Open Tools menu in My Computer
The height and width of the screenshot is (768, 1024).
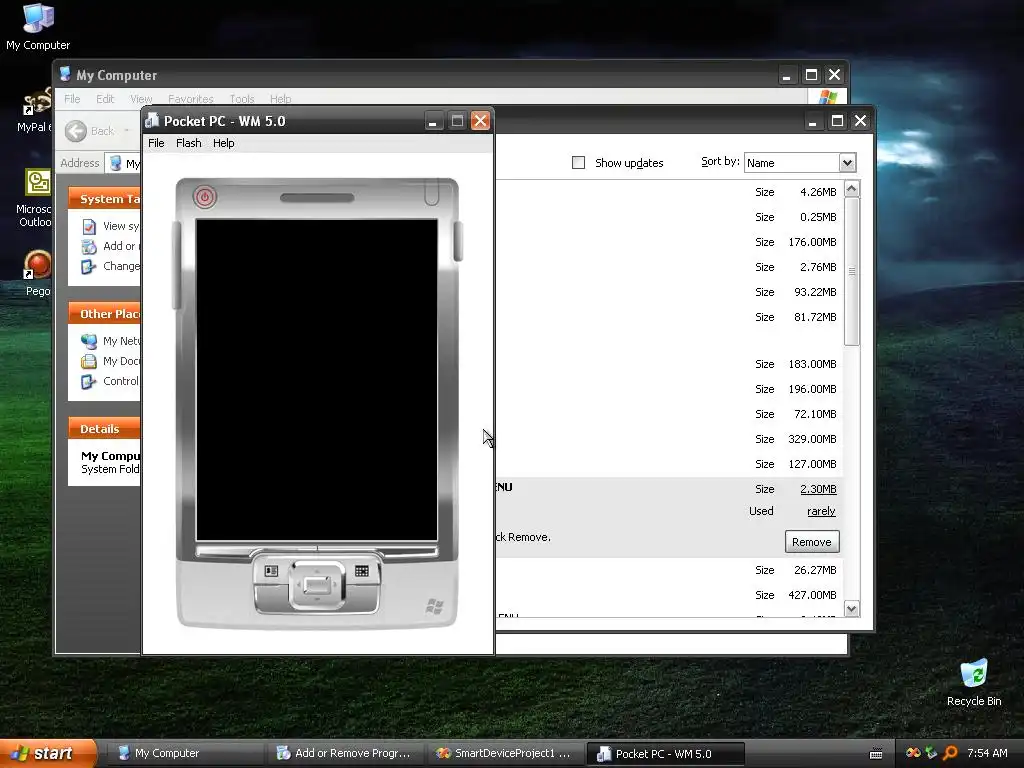click(x=242, y=99)
